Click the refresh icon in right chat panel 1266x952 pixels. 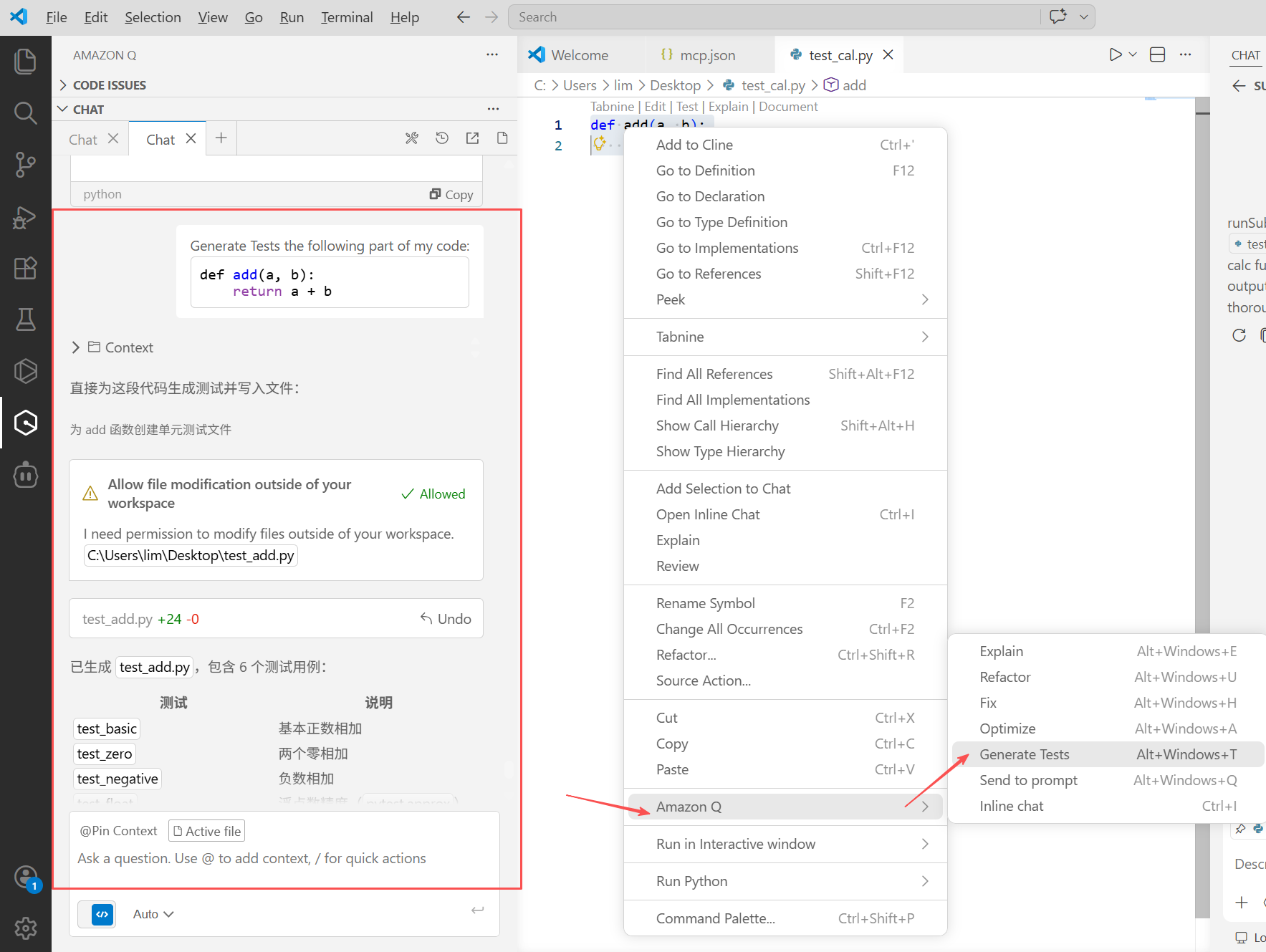click(1239, 335)
